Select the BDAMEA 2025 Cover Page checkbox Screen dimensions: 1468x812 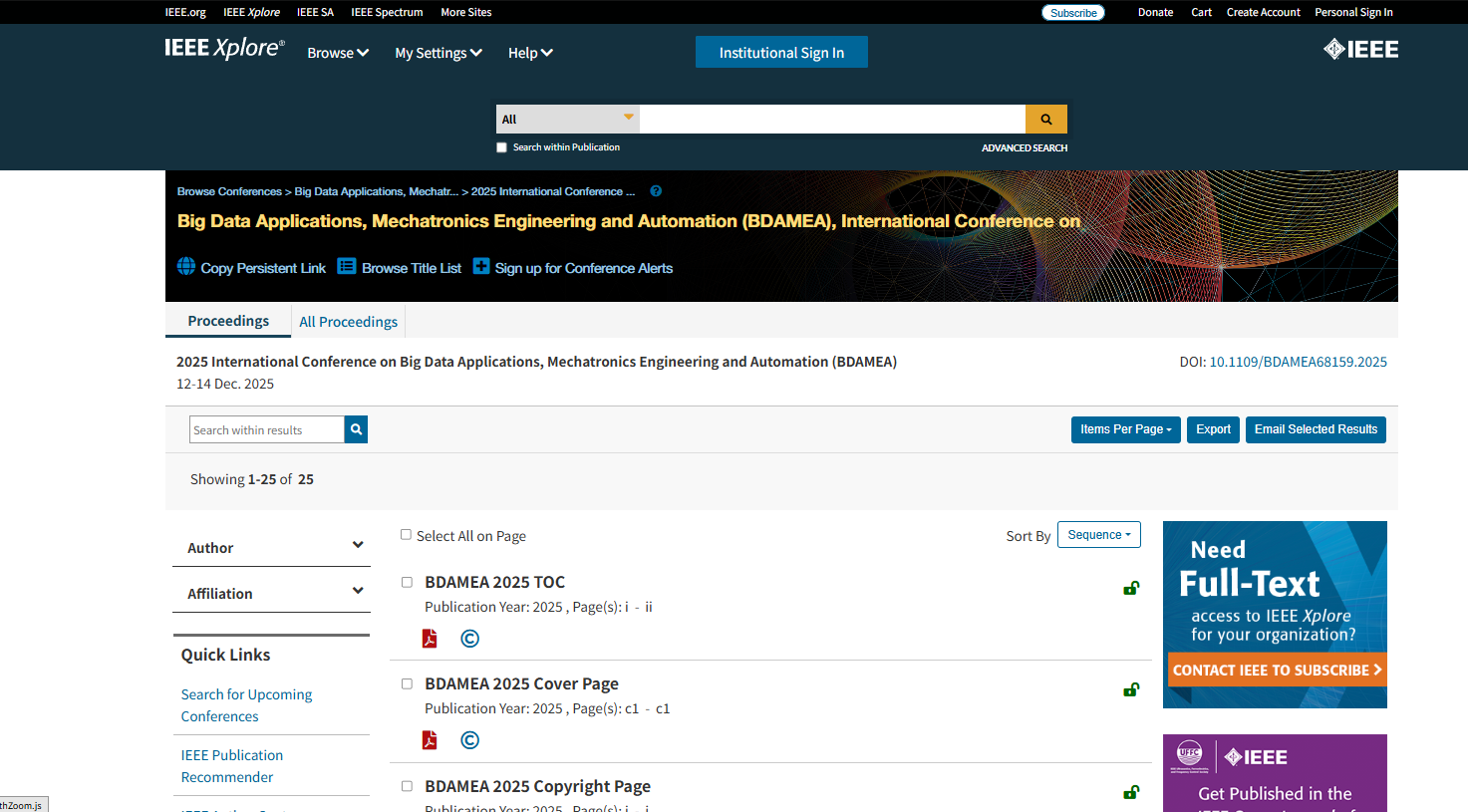(x=407, y=683)
